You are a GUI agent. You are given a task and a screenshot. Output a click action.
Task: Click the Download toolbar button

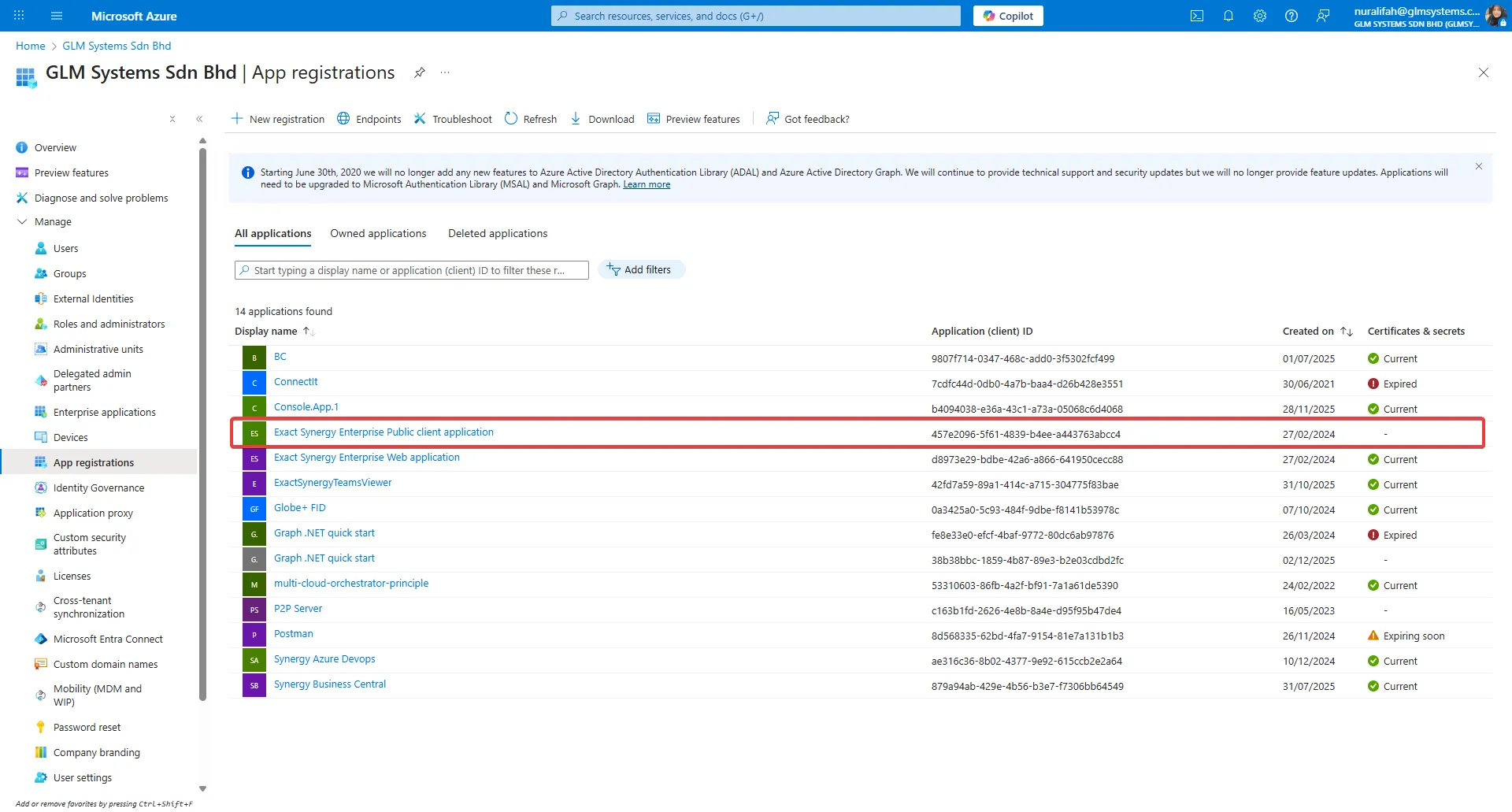click(602, 119)
